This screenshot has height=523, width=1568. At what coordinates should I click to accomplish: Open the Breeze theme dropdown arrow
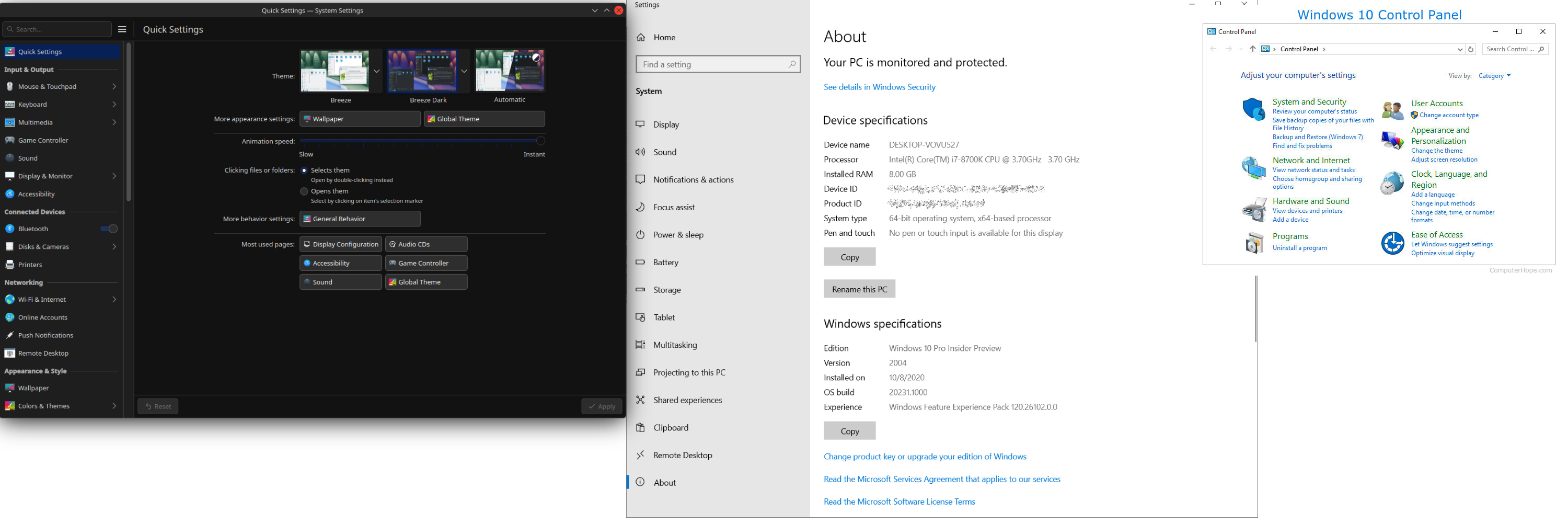[377, 71]
